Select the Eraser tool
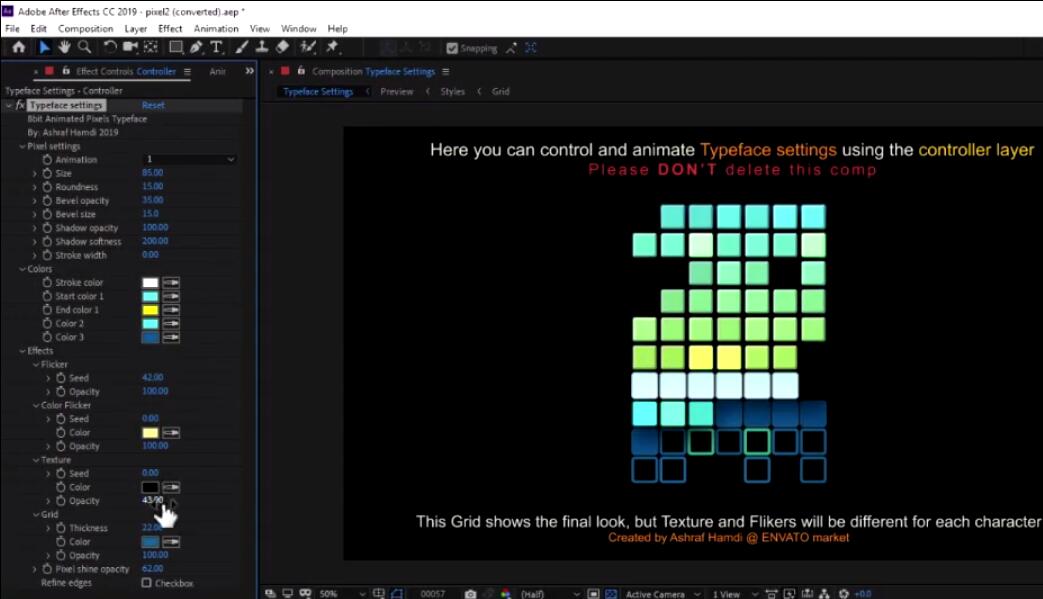 point(283,47)
